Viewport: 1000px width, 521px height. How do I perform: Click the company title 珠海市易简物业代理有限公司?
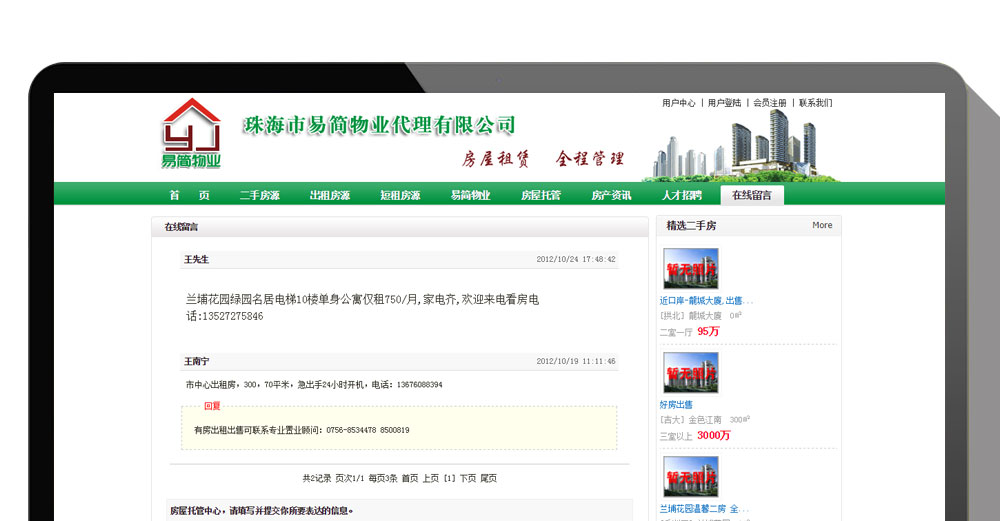pyautogui.click(x=379, y=126)
